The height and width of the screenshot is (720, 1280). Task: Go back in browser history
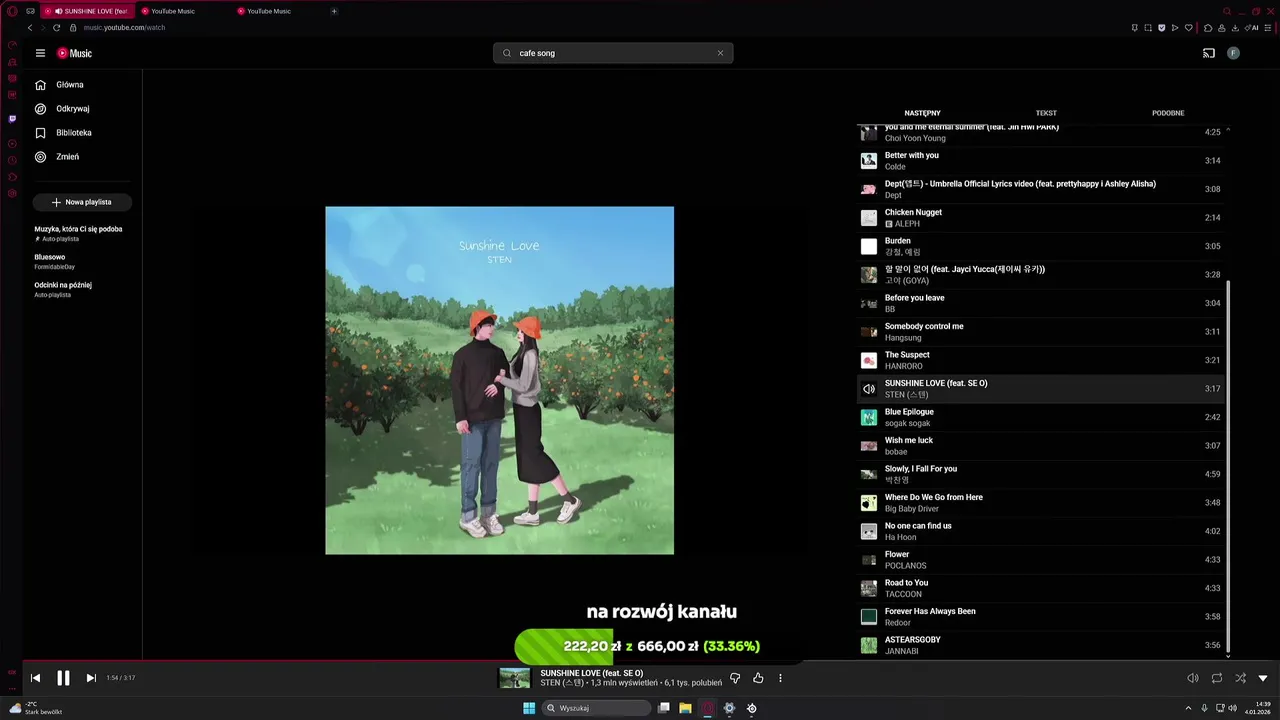click(29, 28)
